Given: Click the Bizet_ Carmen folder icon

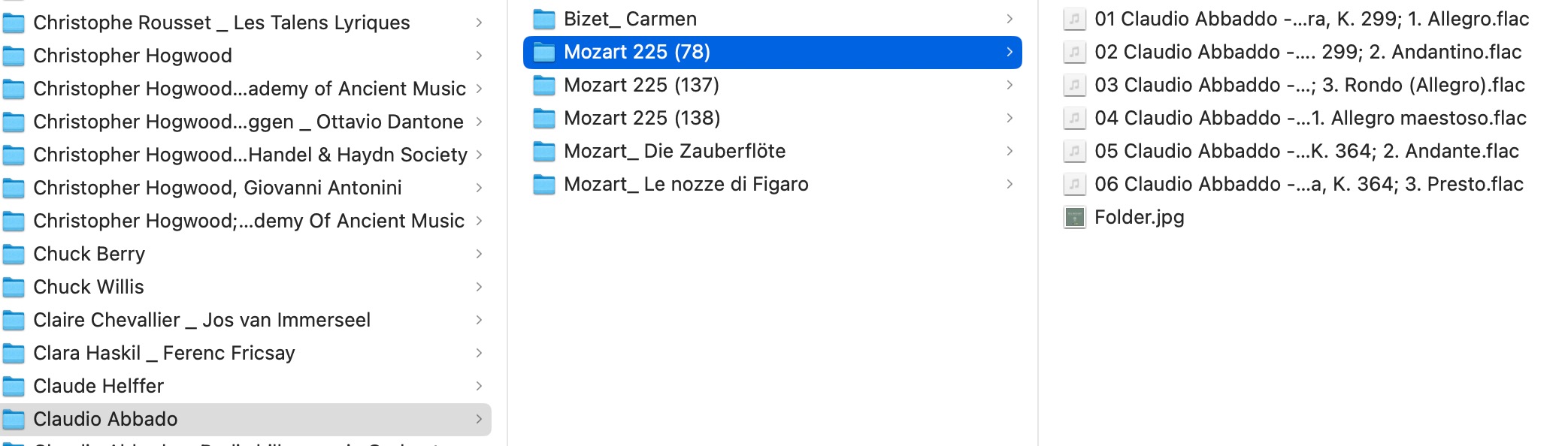Looking at the screenshot, I should [x=544, y=19].
